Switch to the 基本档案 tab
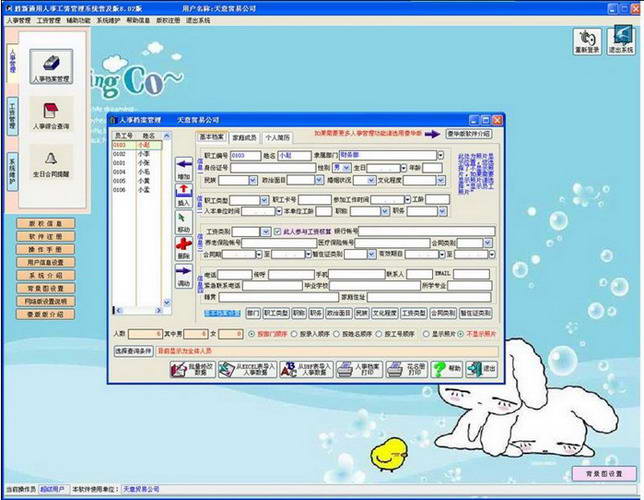 point(212,137)
